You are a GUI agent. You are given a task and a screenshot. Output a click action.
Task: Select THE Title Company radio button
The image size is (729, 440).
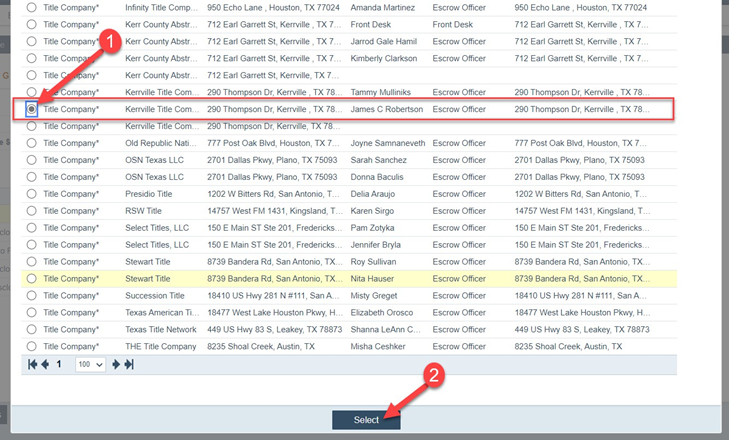click(32, 346)
